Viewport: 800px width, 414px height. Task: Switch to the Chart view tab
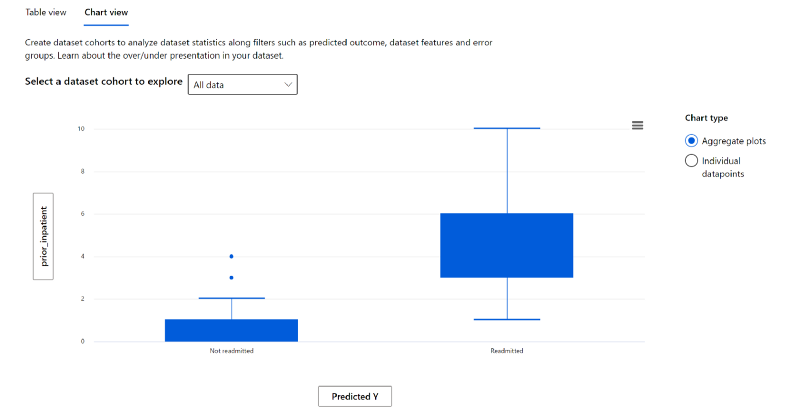click(106, 12)
